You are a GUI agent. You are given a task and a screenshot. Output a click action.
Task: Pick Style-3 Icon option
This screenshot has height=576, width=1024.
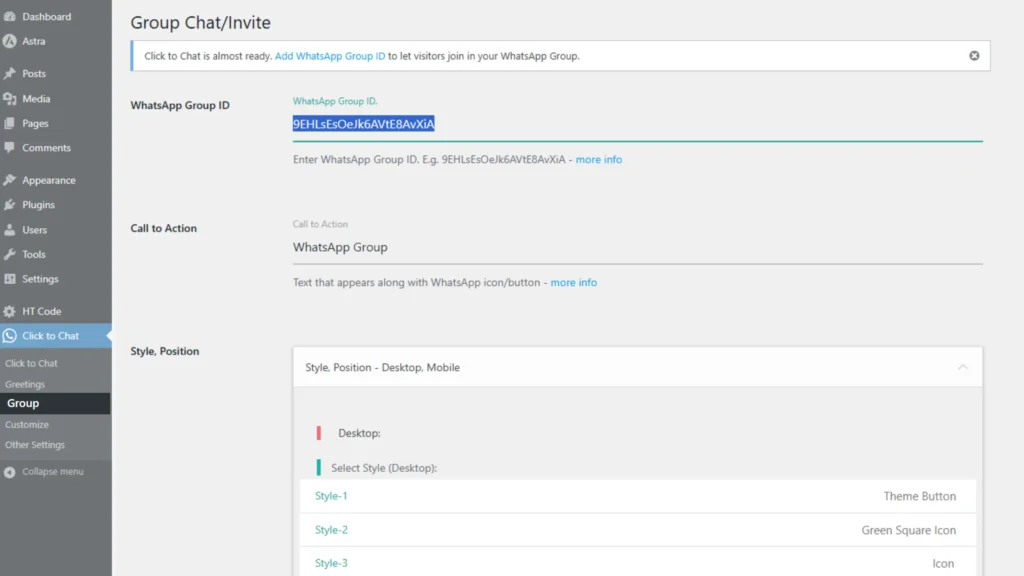click(637, 563)
